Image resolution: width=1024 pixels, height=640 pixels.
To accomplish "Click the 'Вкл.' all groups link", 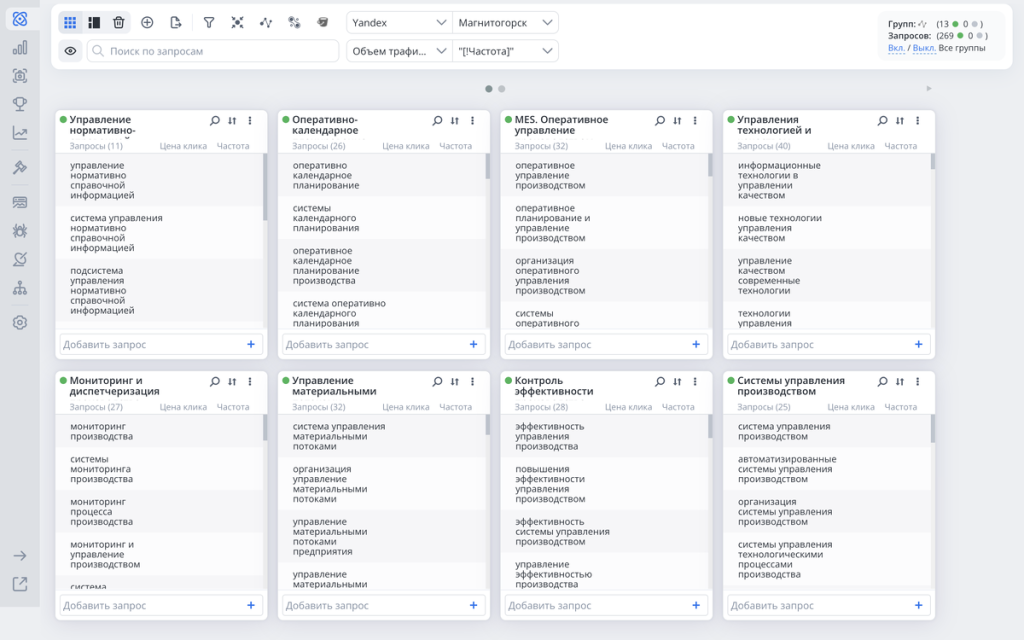I will point(896,48).
